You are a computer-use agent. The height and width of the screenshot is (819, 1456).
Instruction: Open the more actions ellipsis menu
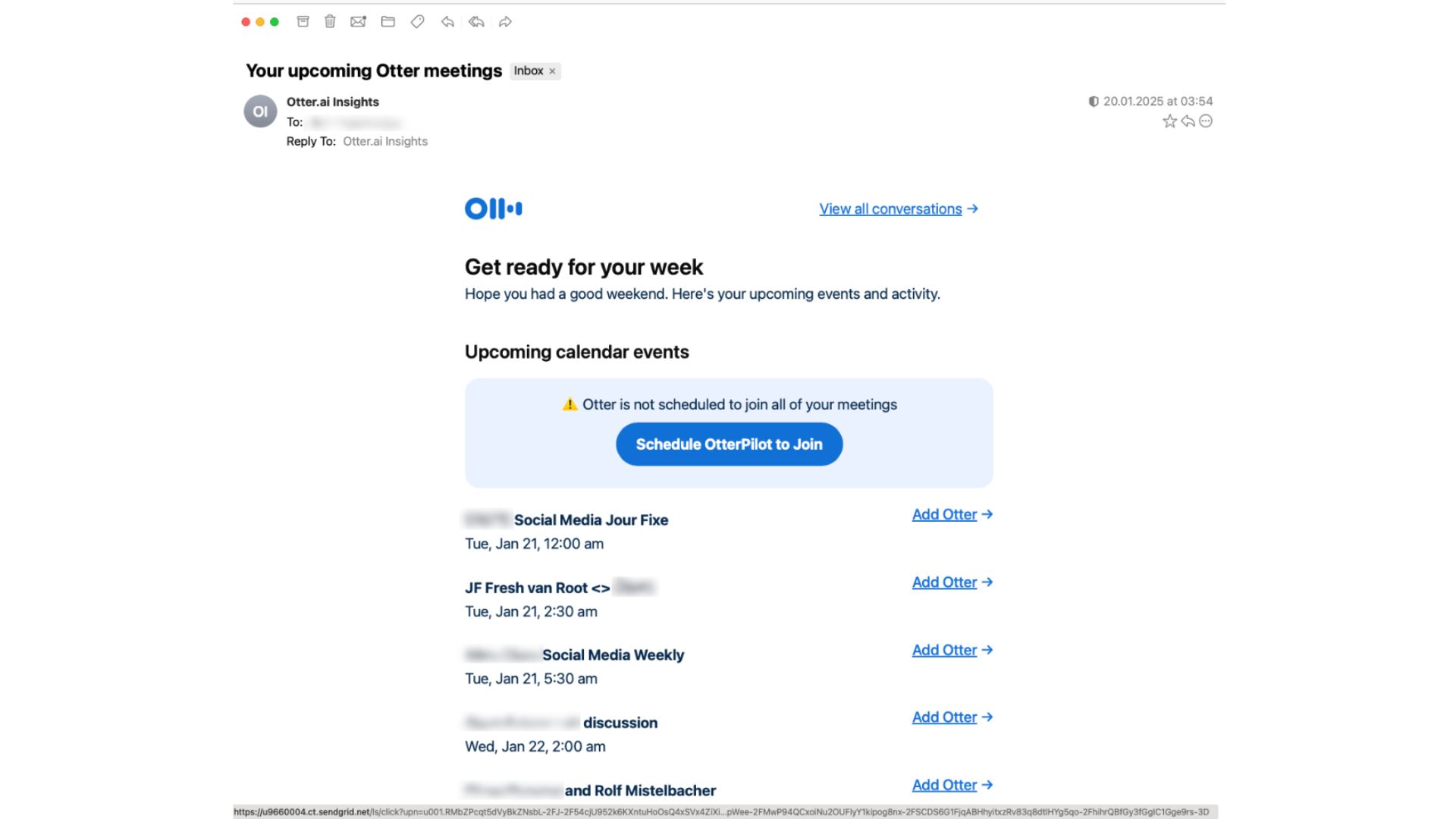(1206, 121)
